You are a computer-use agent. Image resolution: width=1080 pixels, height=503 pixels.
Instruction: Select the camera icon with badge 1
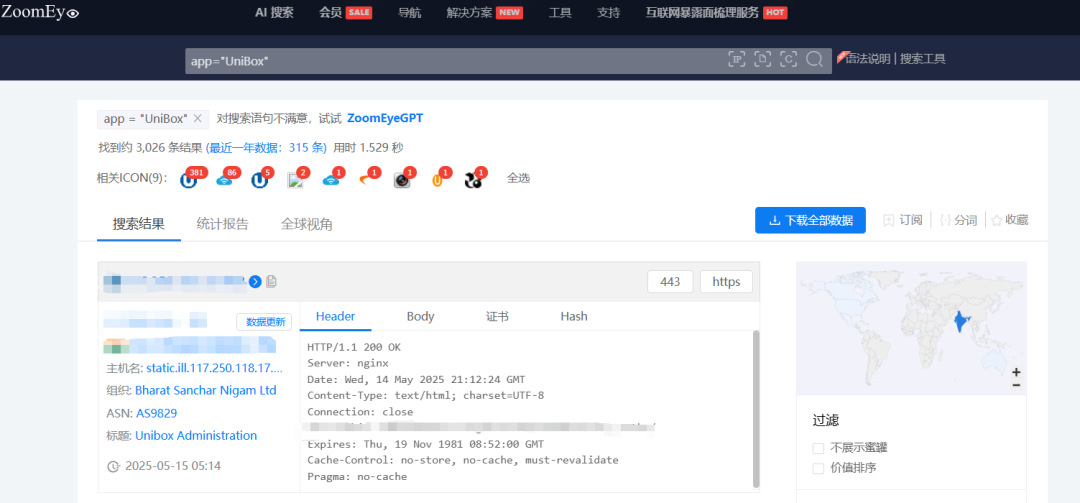coord(402,181)
